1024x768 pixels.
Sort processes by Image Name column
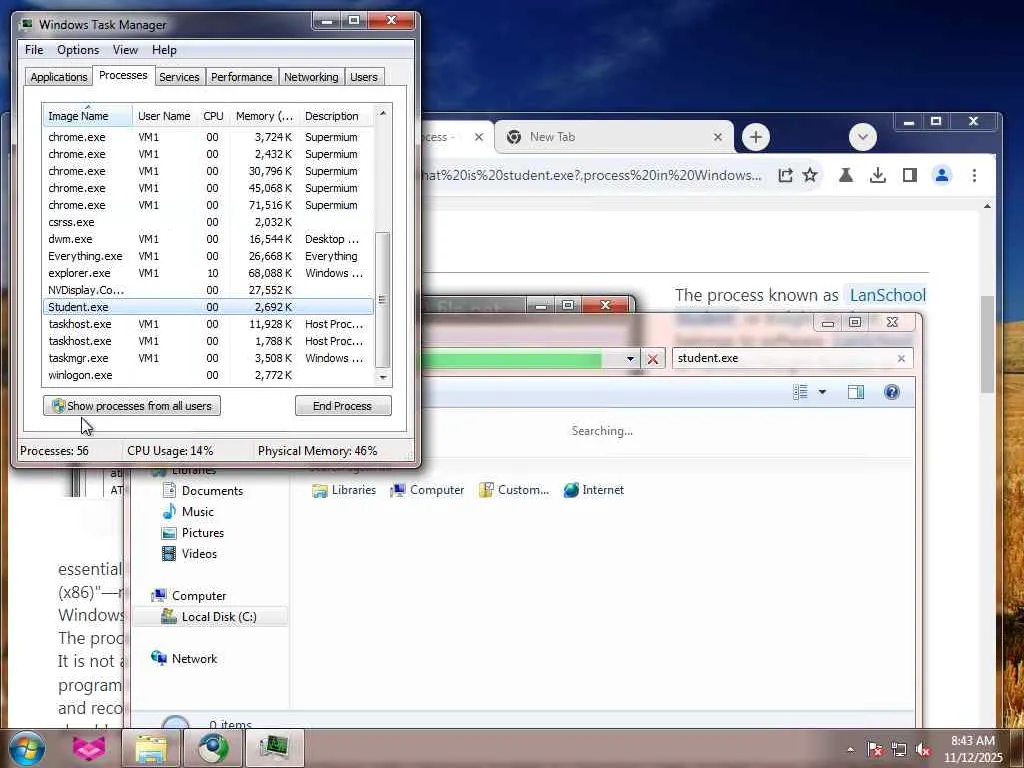pos(88,116)
